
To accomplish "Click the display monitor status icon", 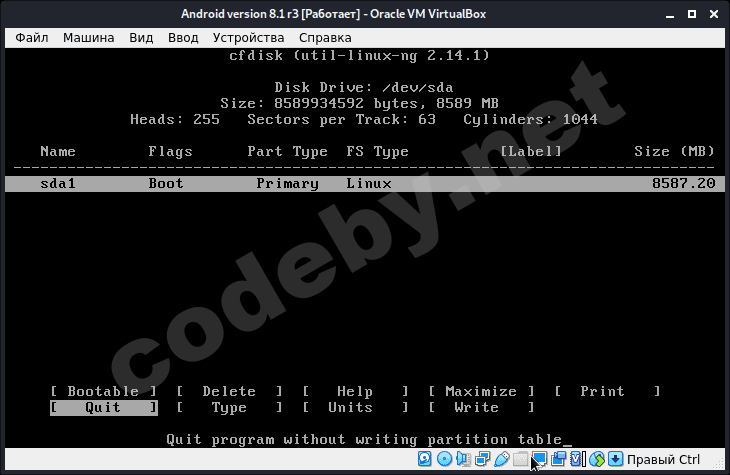I will tap(540, 459).
